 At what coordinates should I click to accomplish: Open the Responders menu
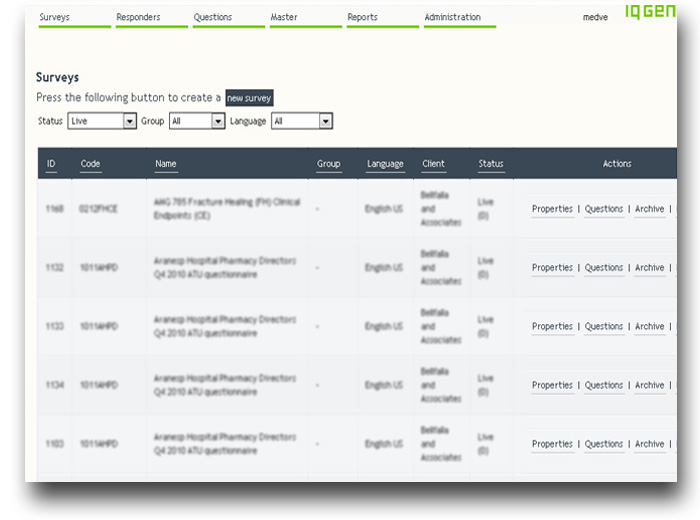pyautogui.click(x=138, y=18)
